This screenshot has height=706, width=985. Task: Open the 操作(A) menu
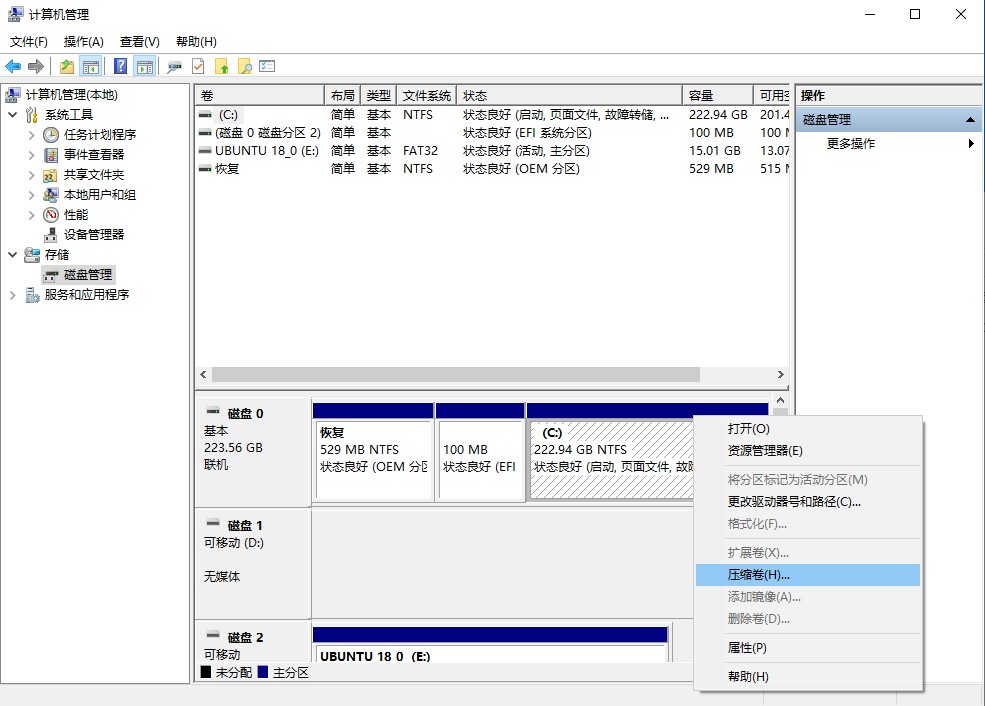click(84, 41)
